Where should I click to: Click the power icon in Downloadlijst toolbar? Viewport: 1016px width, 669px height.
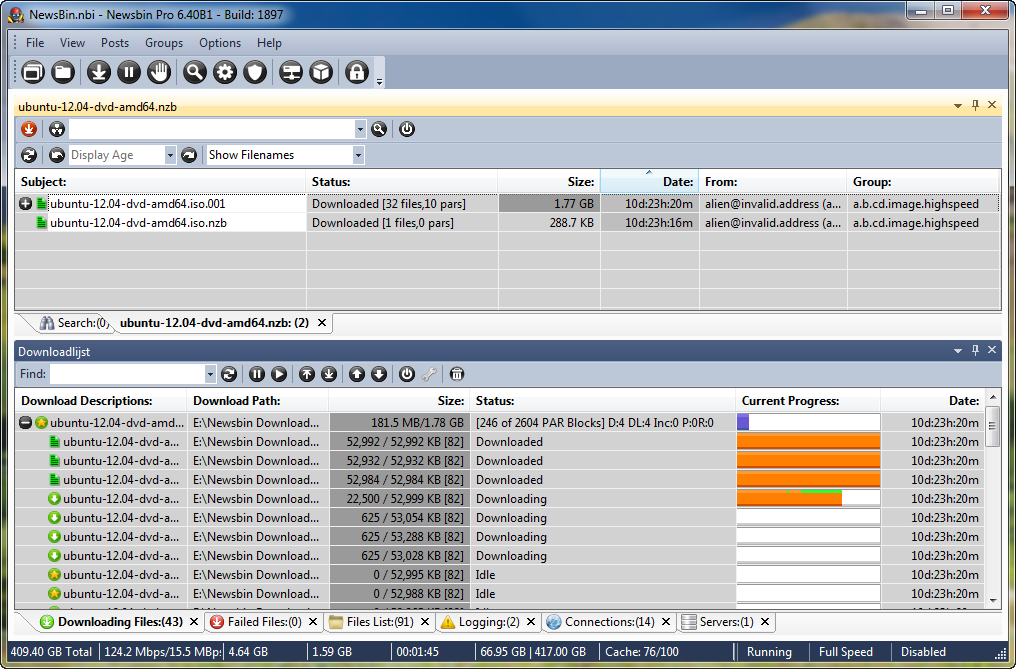tap(406, 374)
